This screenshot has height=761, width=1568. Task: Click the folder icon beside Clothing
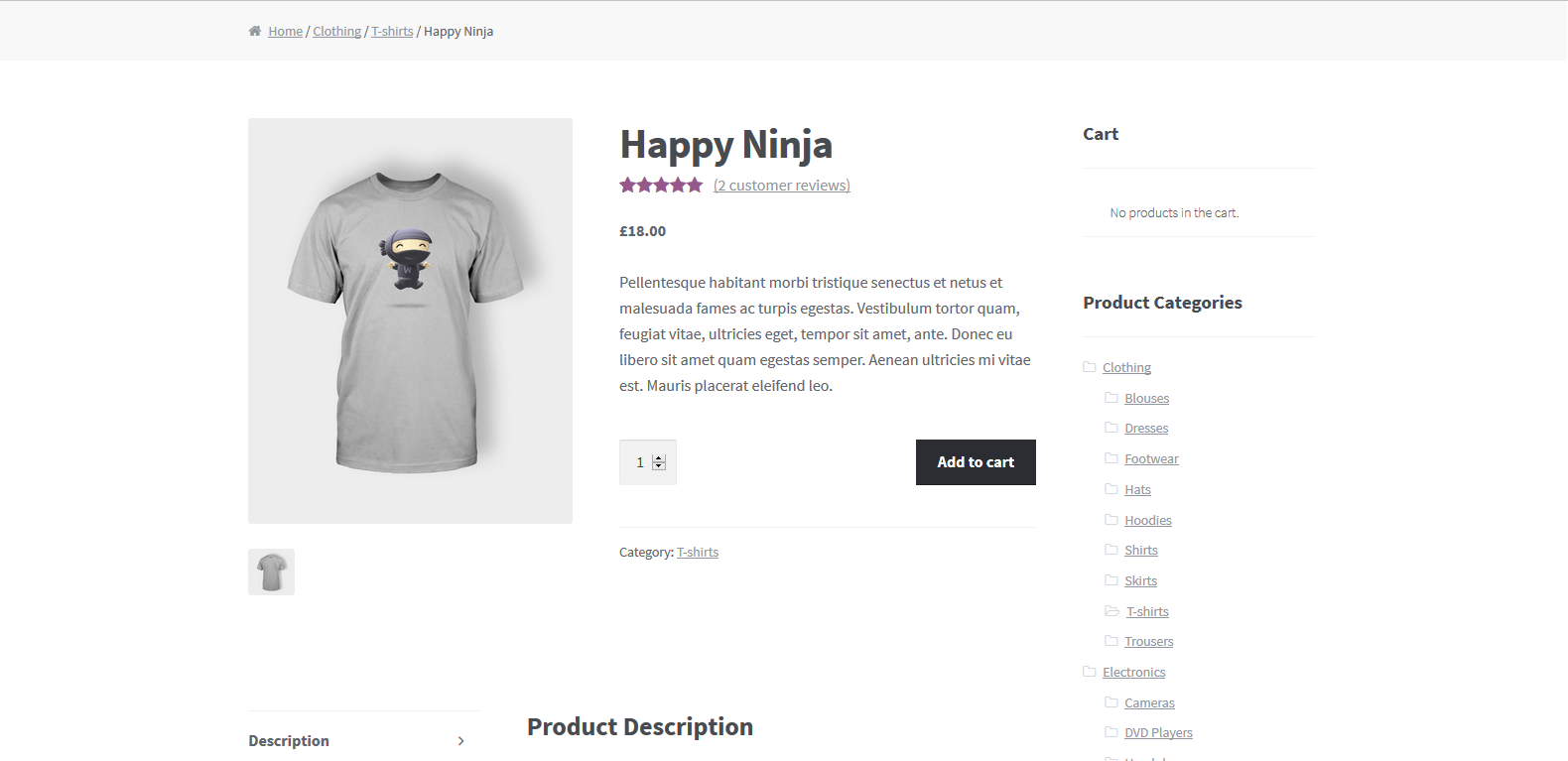pos(1089,367)
